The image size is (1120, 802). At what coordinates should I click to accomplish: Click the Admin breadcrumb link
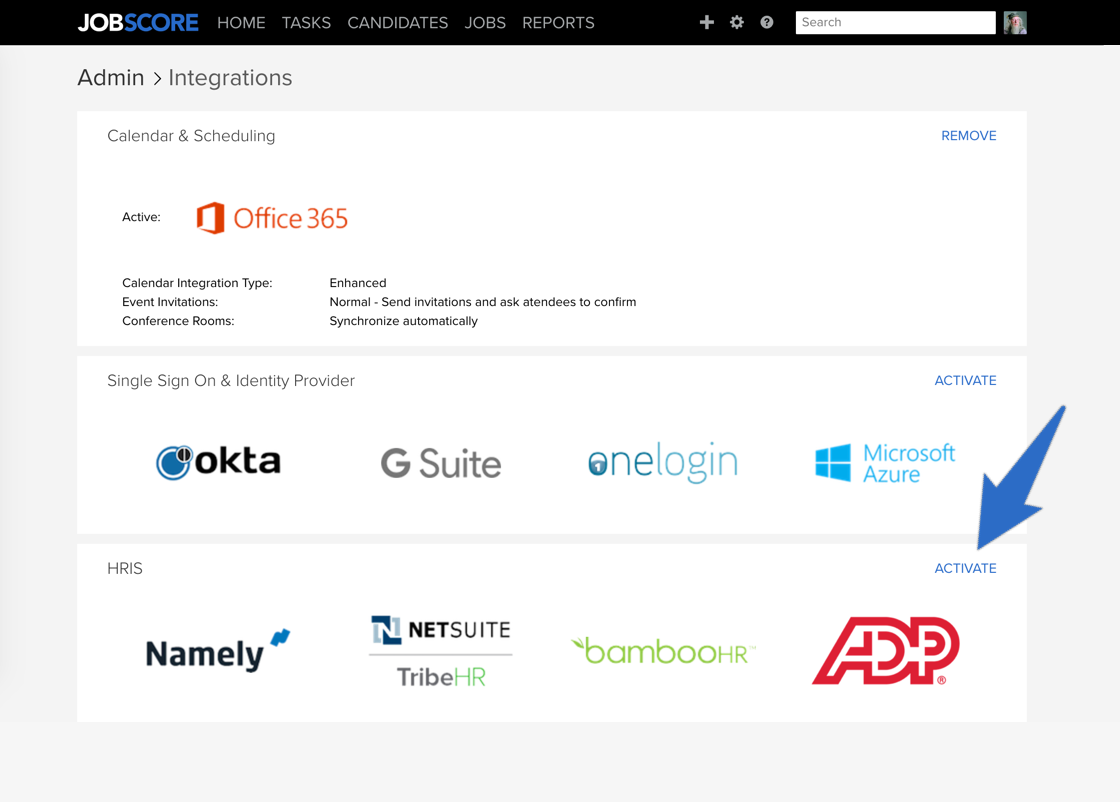pyautogui.click(x=111, y=77)
